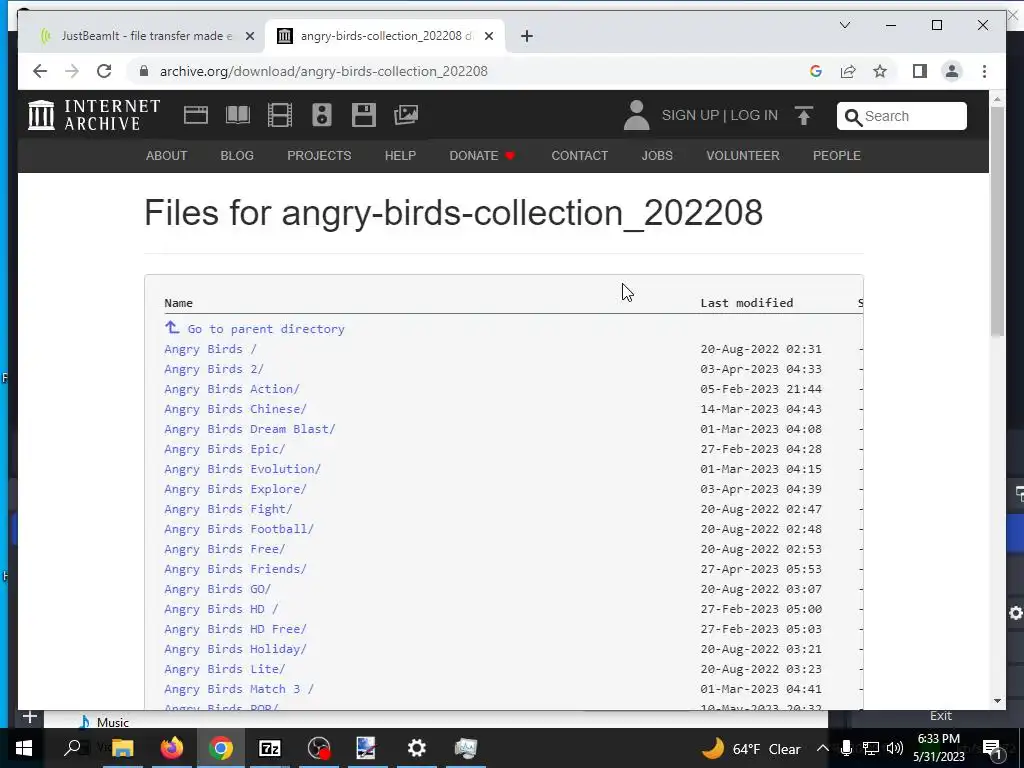Open the Angry Birds Friends/ folder

(x=235, y=569)
